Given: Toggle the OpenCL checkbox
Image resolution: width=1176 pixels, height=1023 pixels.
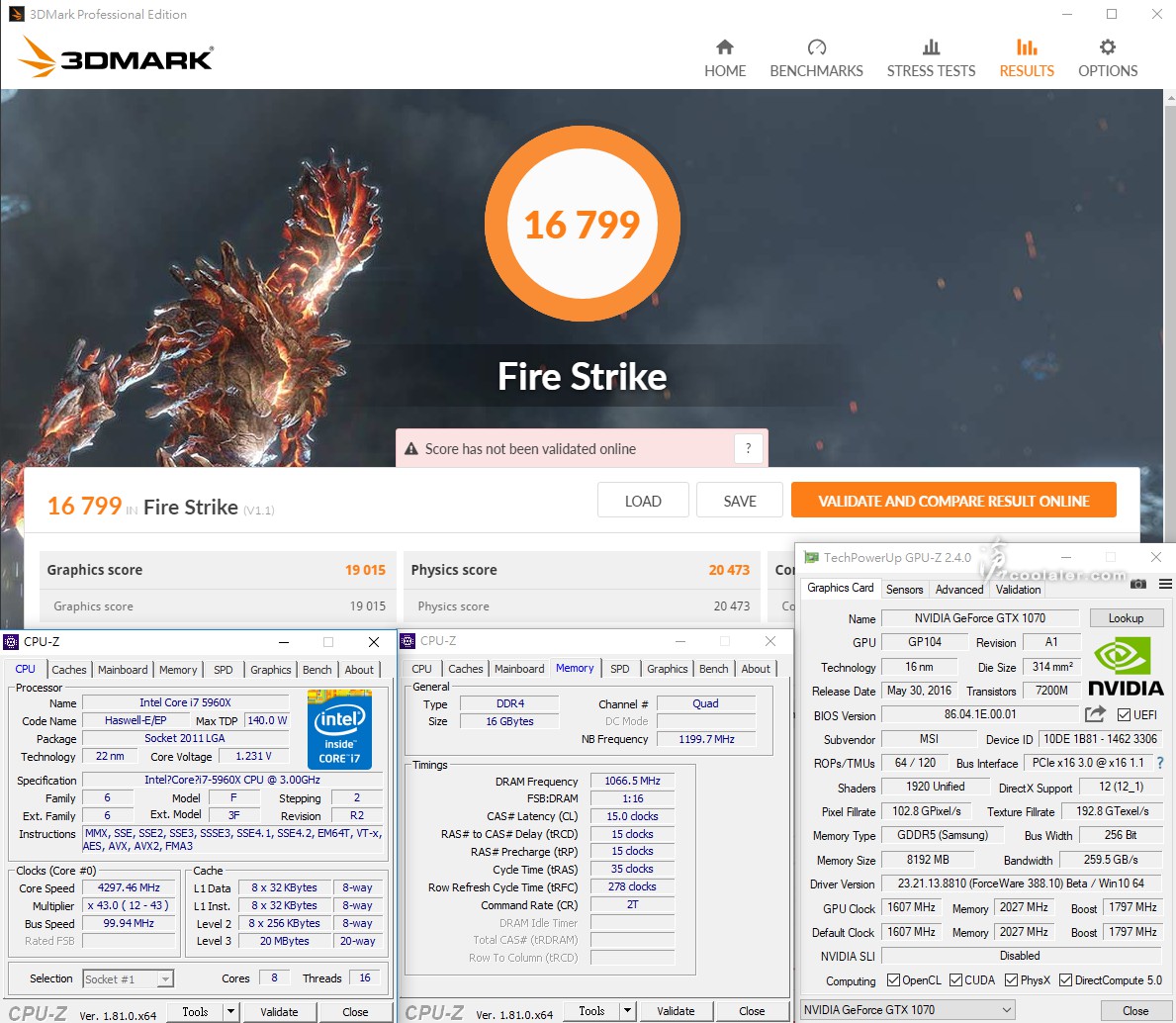Looking at the screenshot, I should [893, 980].
